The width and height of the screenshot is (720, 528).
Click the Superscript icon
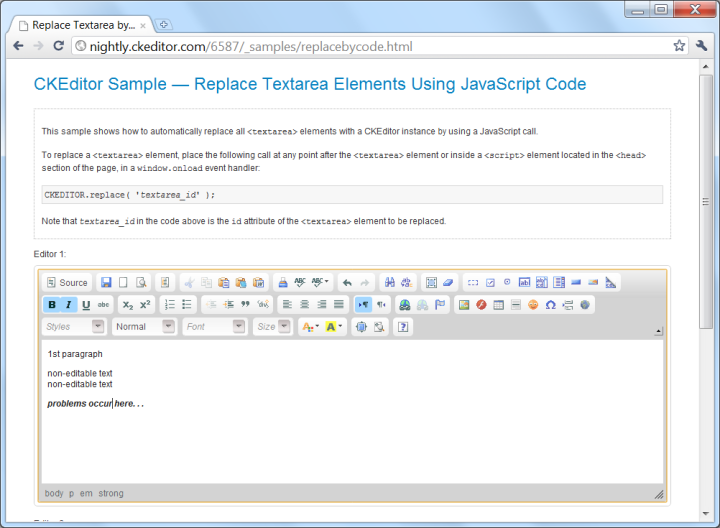click(145, 305)
